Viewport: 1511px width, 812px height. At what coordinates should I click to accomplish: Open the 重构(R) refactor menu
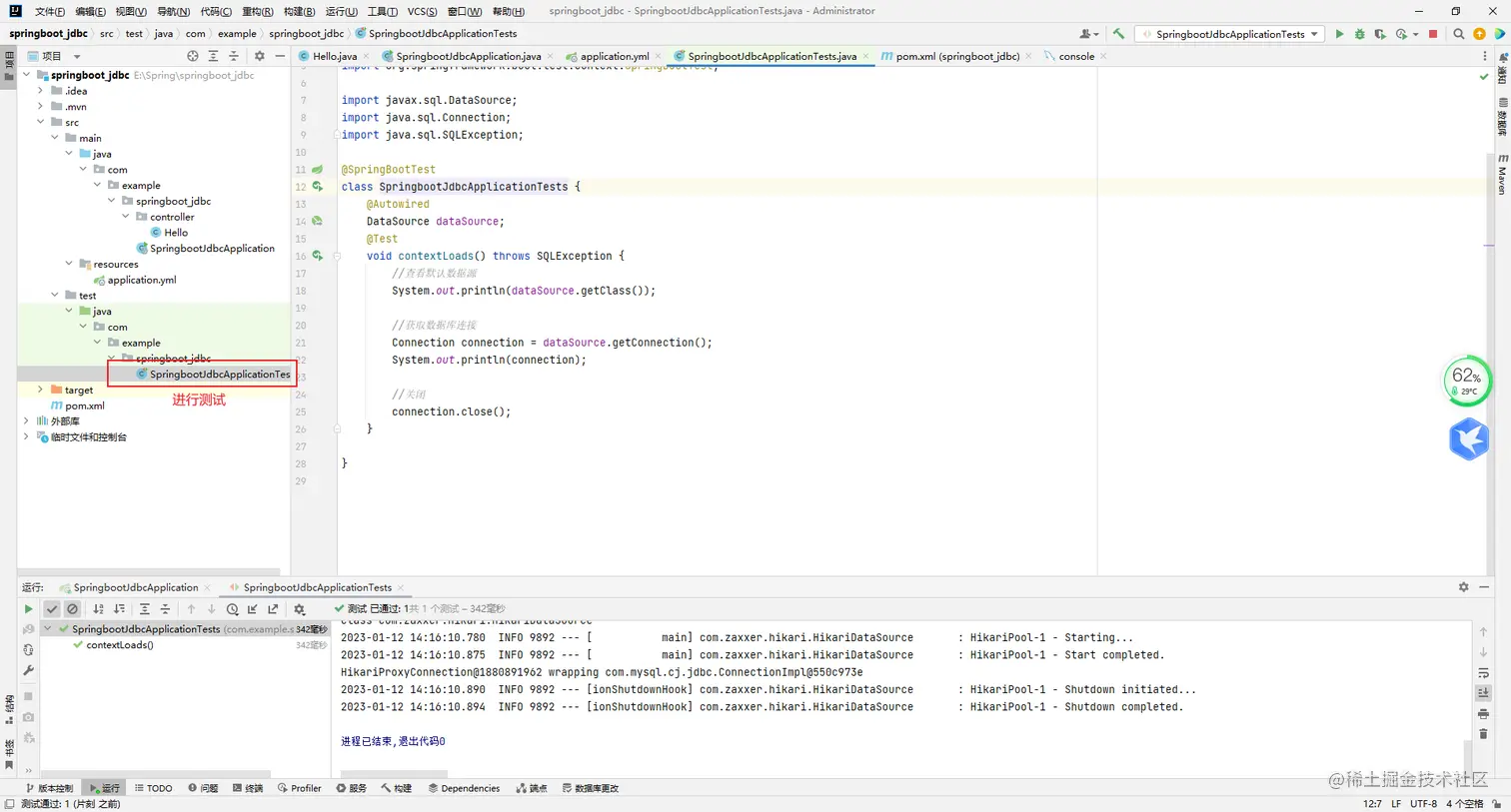click(x=258, y=12)
